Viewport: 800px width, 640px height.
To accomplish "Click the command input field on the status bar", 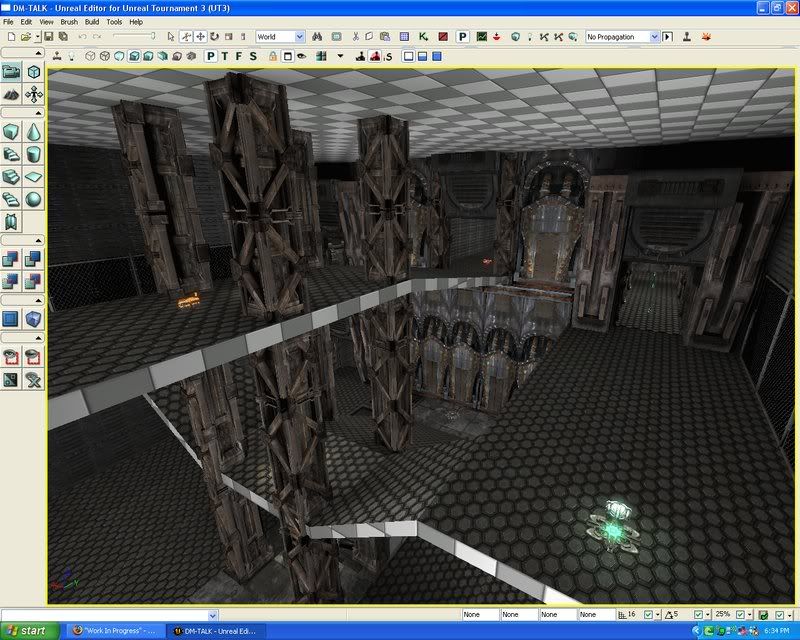I will [x=110, y=615].
